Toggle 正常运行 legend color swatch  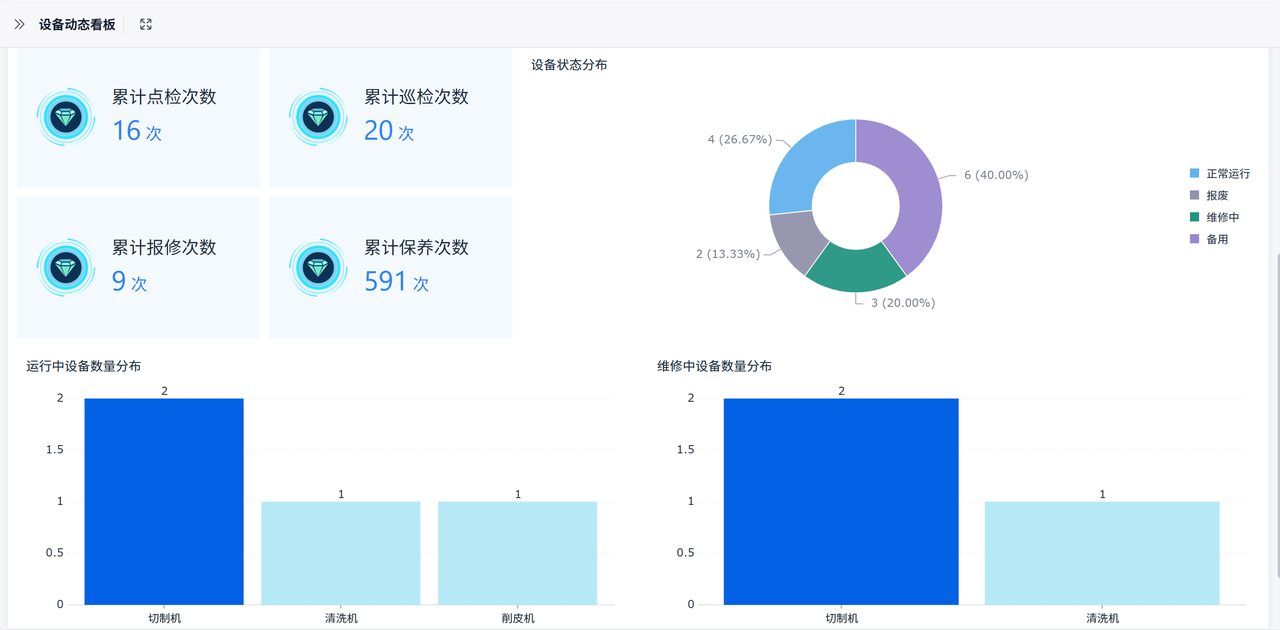(x=1194, y=174)
